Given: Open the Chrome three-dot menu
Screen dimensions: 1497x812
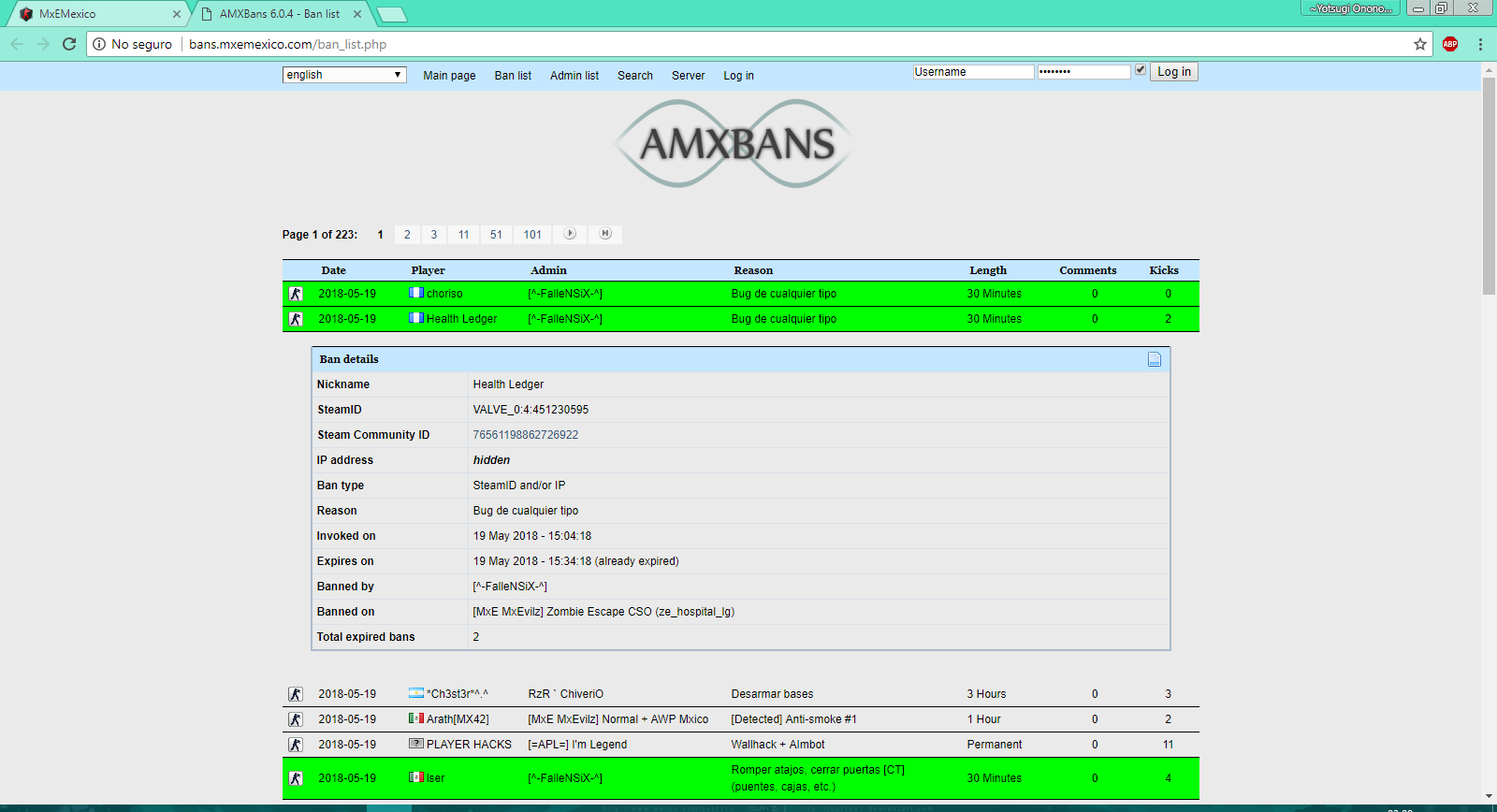Looking at the screenshot, I should 1480,44.
